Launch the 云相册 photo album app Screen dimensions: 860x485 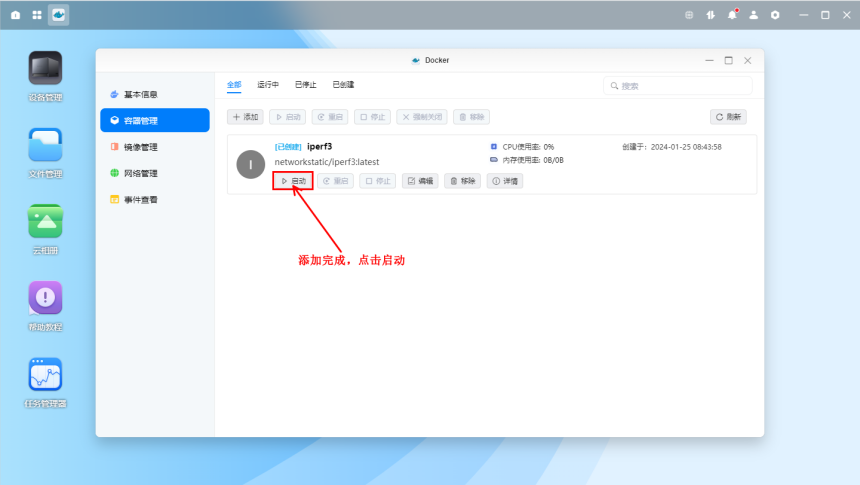(x=46, y=222)
